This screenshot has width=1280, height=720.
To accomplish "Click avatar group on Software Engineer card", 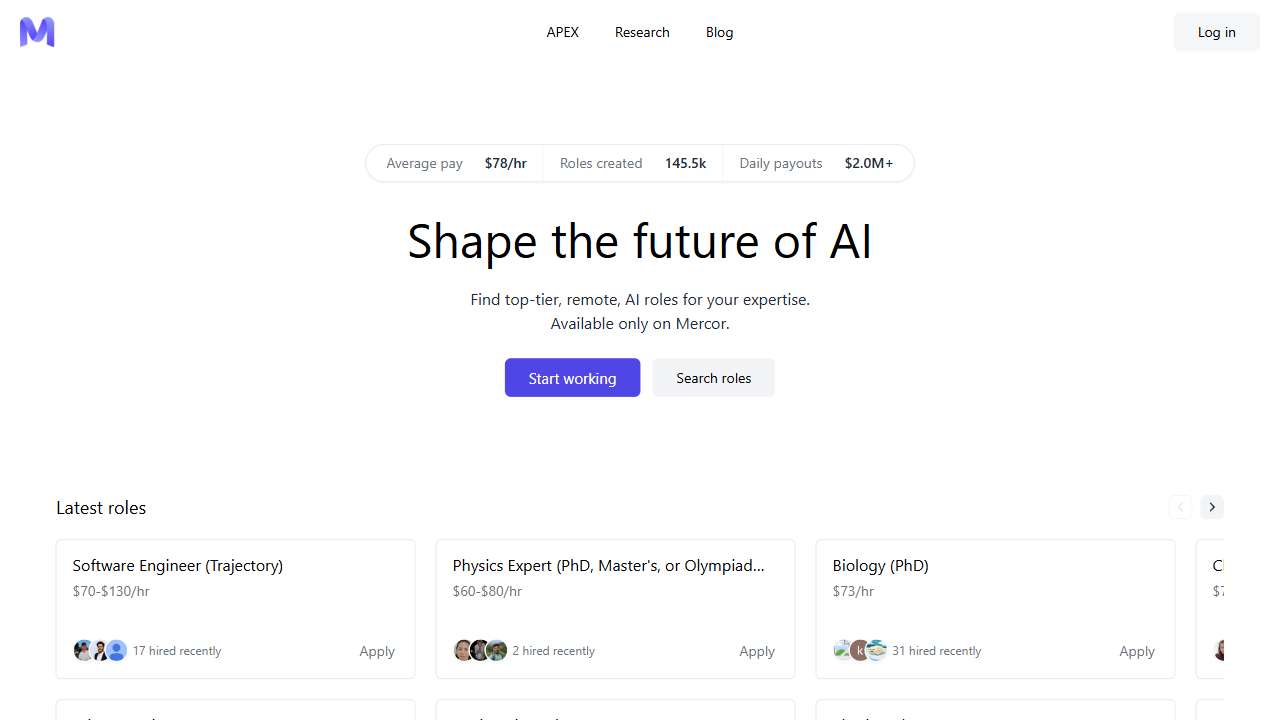I will click(100, 651).
